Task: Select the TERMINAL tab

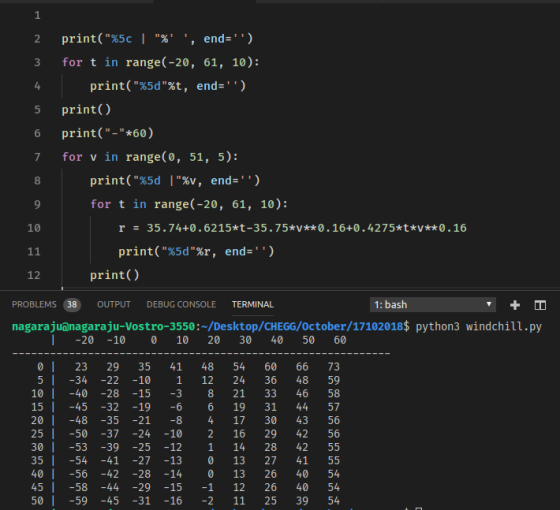Action: coord(252,305)
